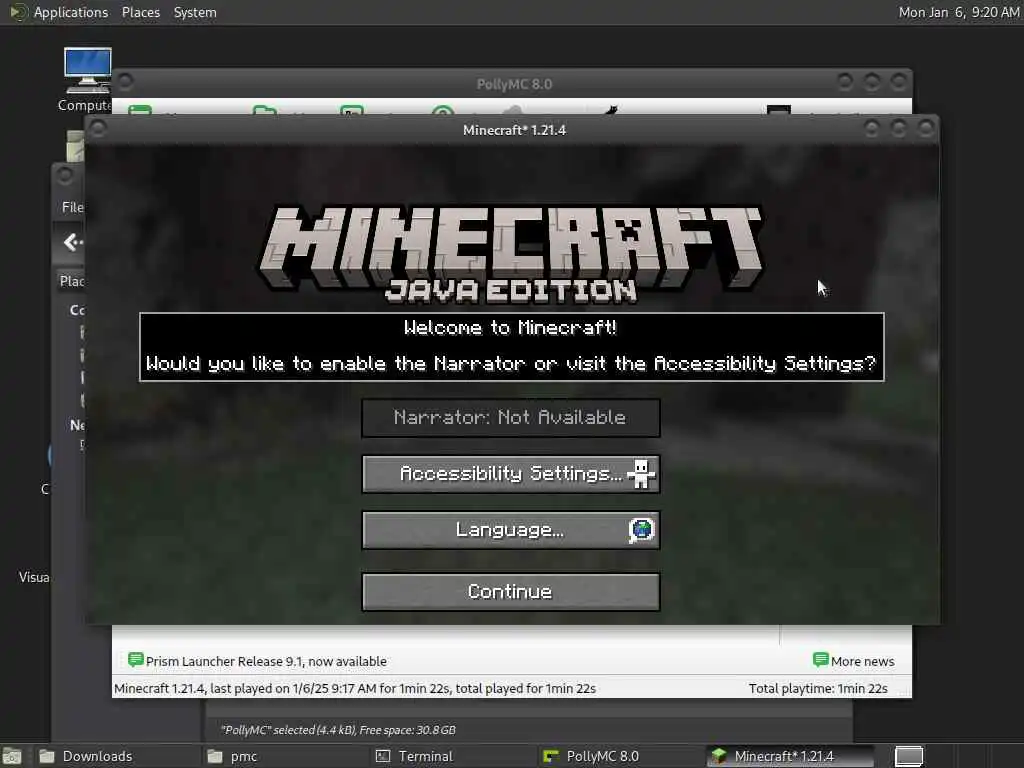Click More news in PollyMC window
This screenshot has width=1024, height=768.
click(862, 662)
